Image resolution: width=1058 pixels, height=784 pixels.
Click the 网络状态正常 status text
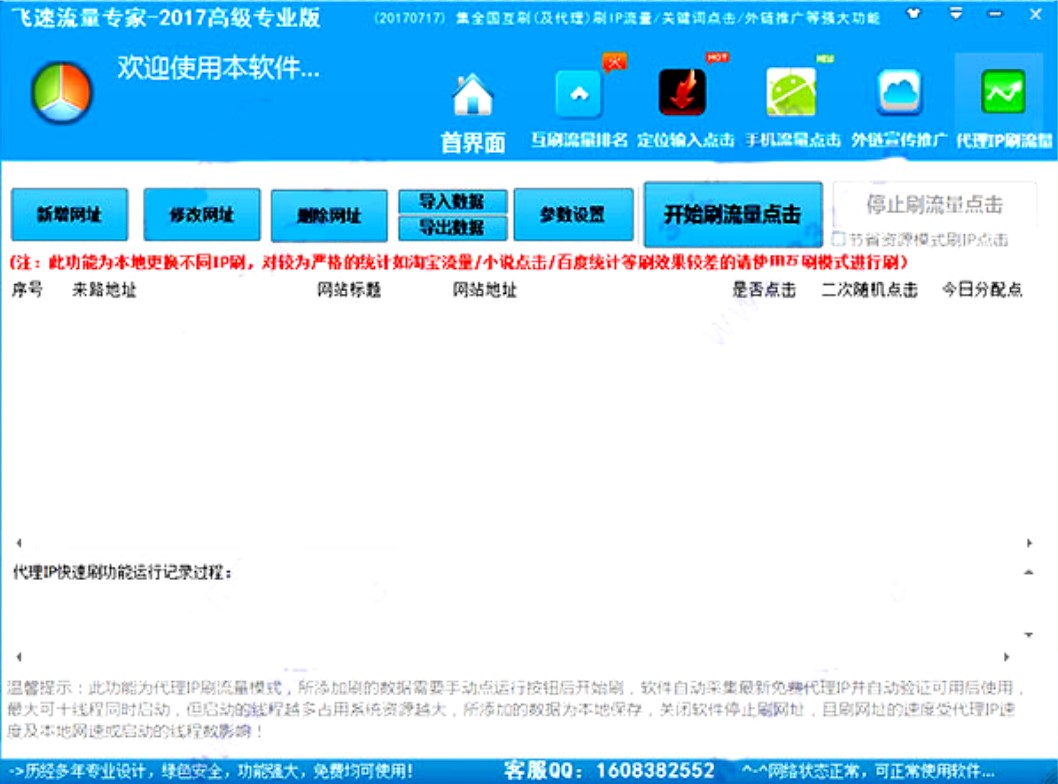pyautogui.click(x=868, y=771)
